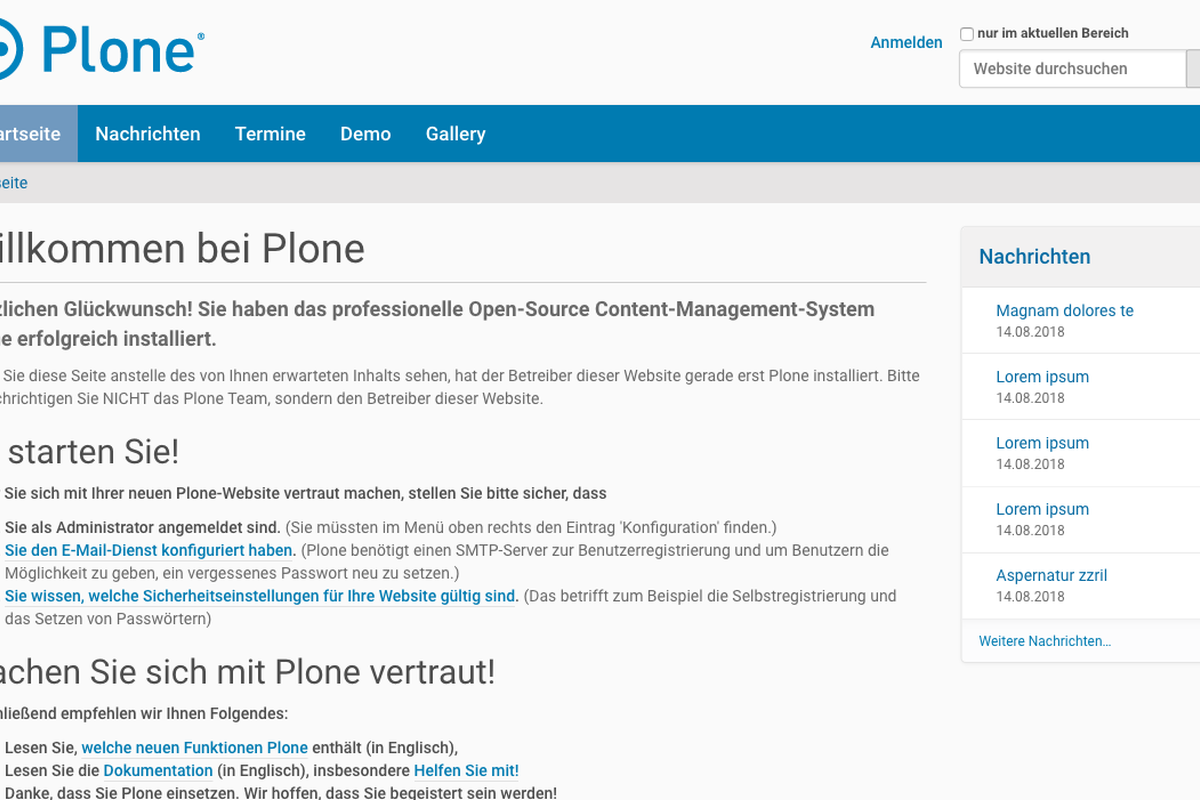Click the Website durchsuchen search field

1071,69
